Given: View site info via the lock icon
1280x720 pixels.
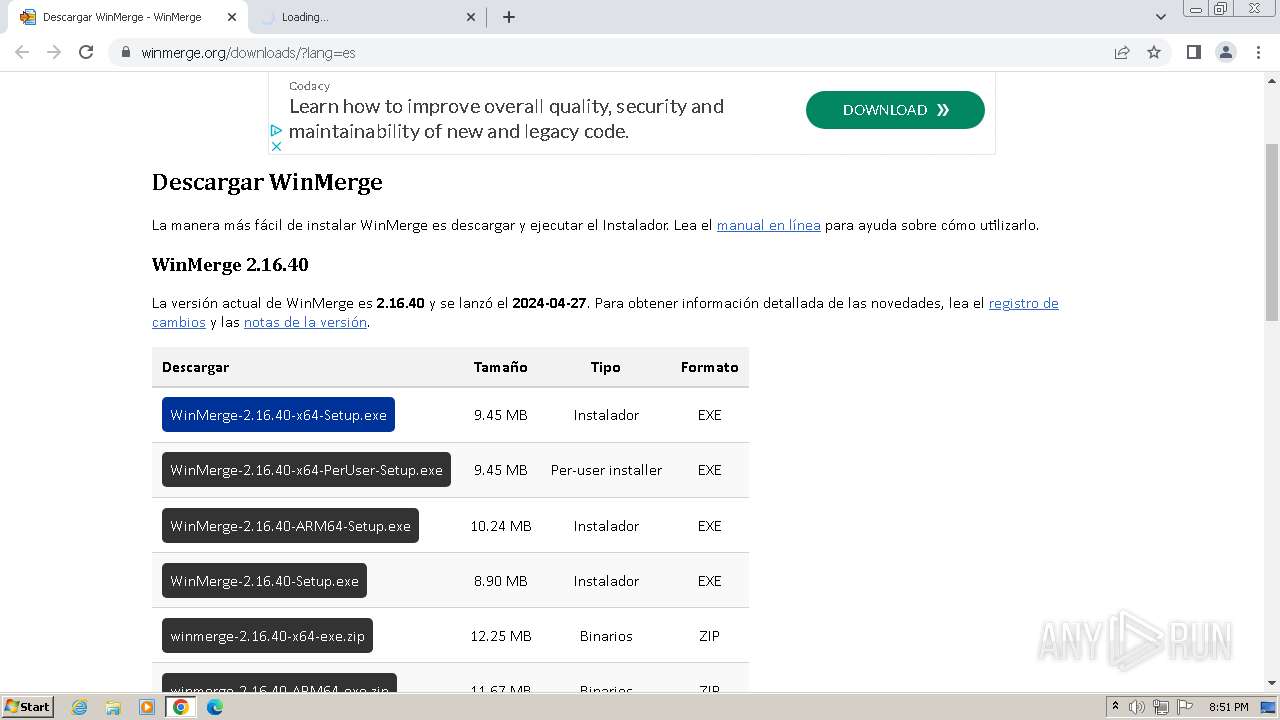Looking at the screenshot, I should click(125, 52).
